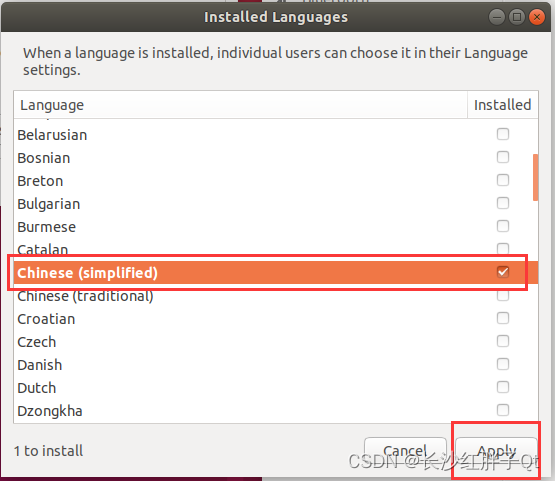Click the Cancel button
Viewport: 555px width, 481px height.
click(405, 451)
